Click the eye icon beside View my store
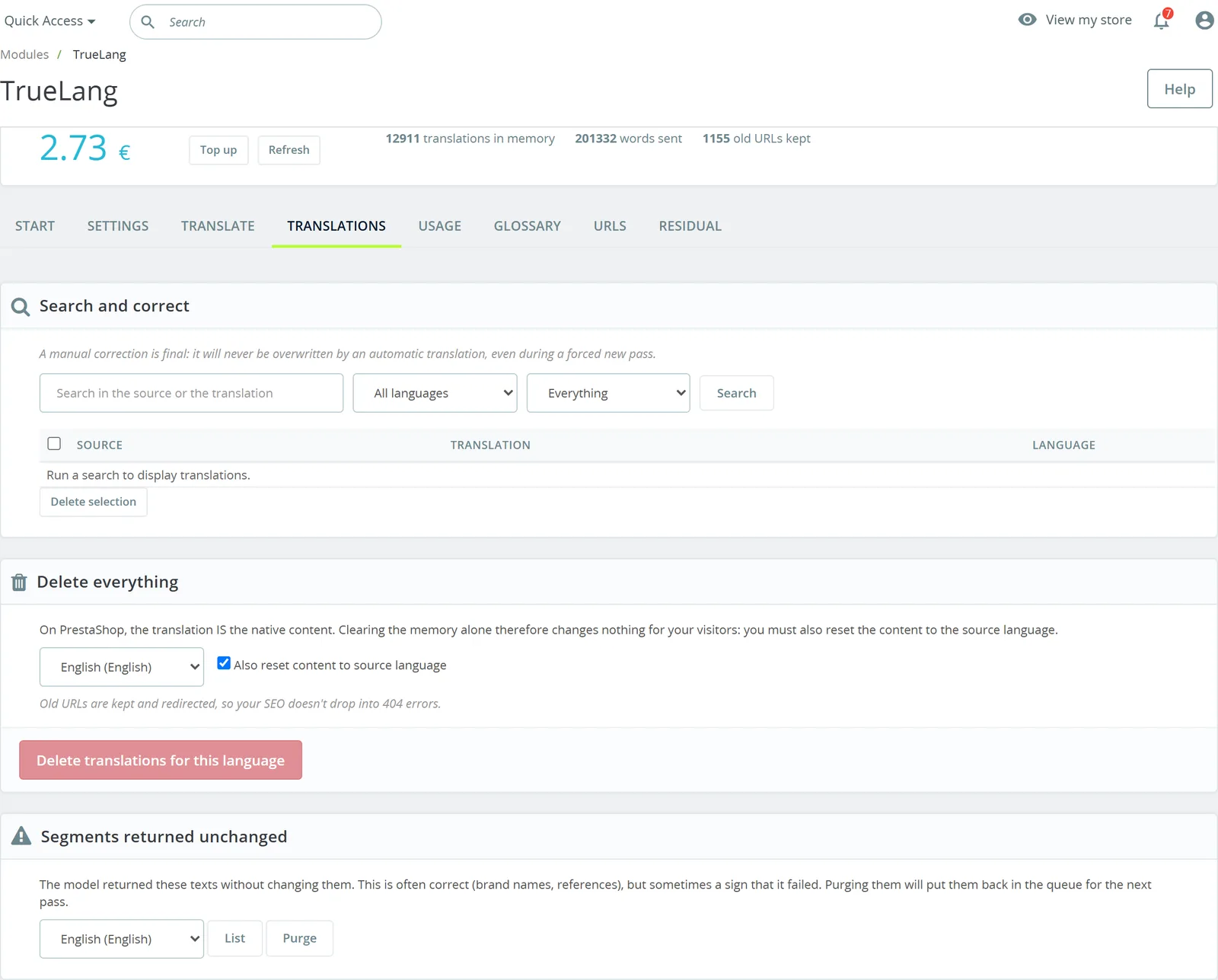 [1027, 20]
